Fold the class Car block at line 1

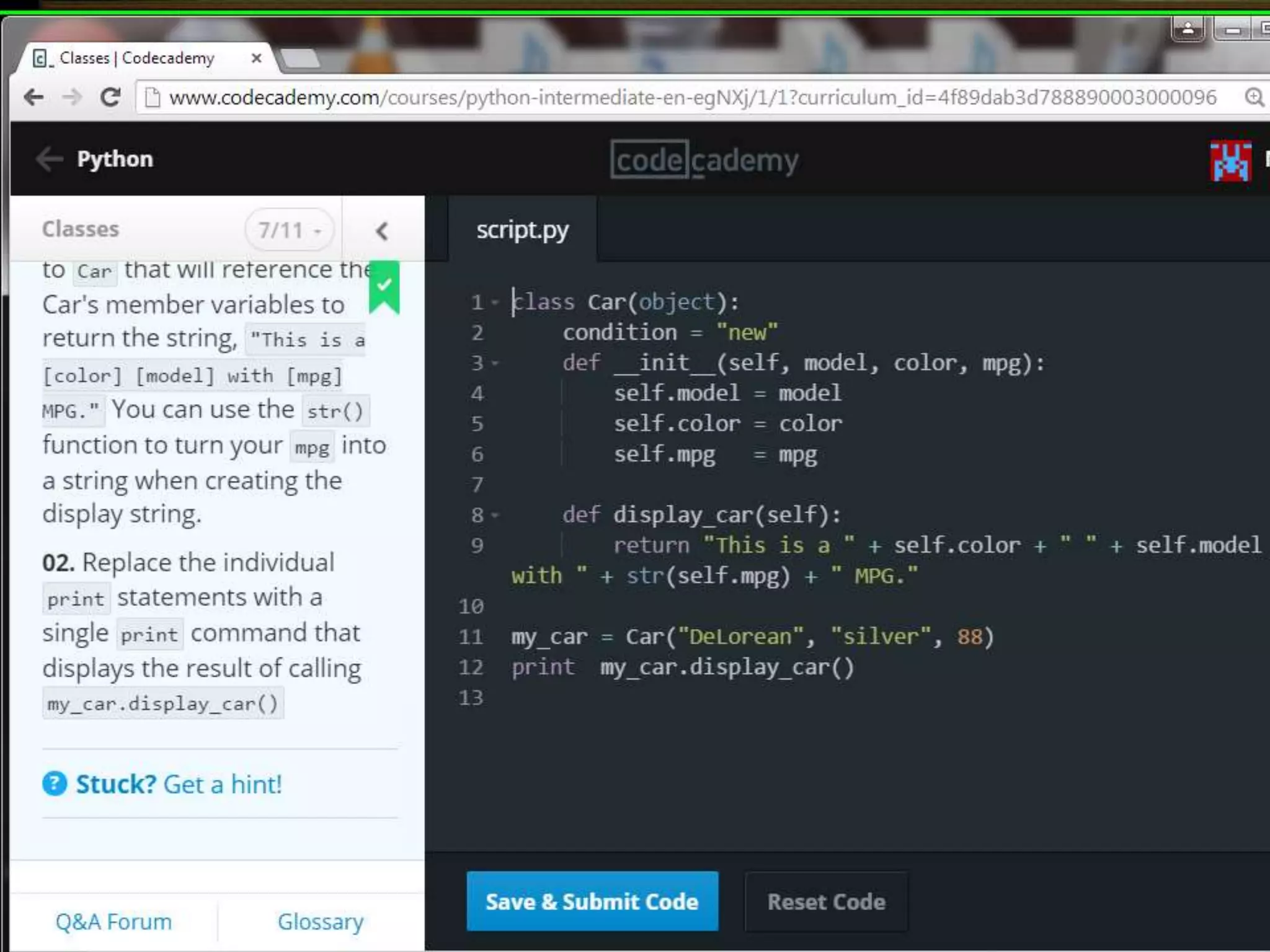click(x=495, y=302)
